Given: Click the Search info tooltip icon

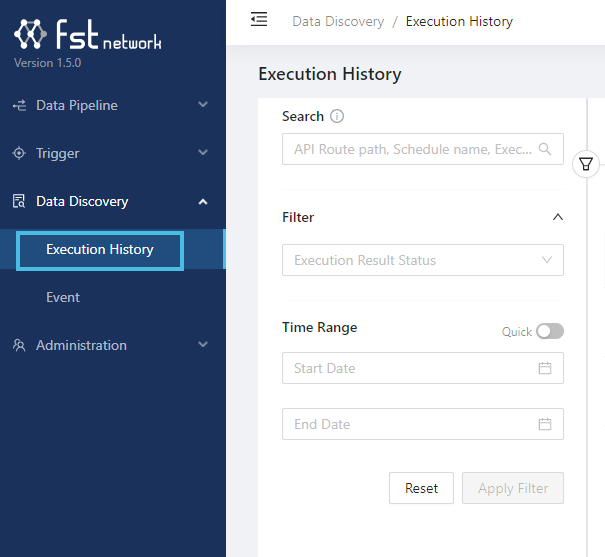Looking at the screenshot, I should pos(337,116).
